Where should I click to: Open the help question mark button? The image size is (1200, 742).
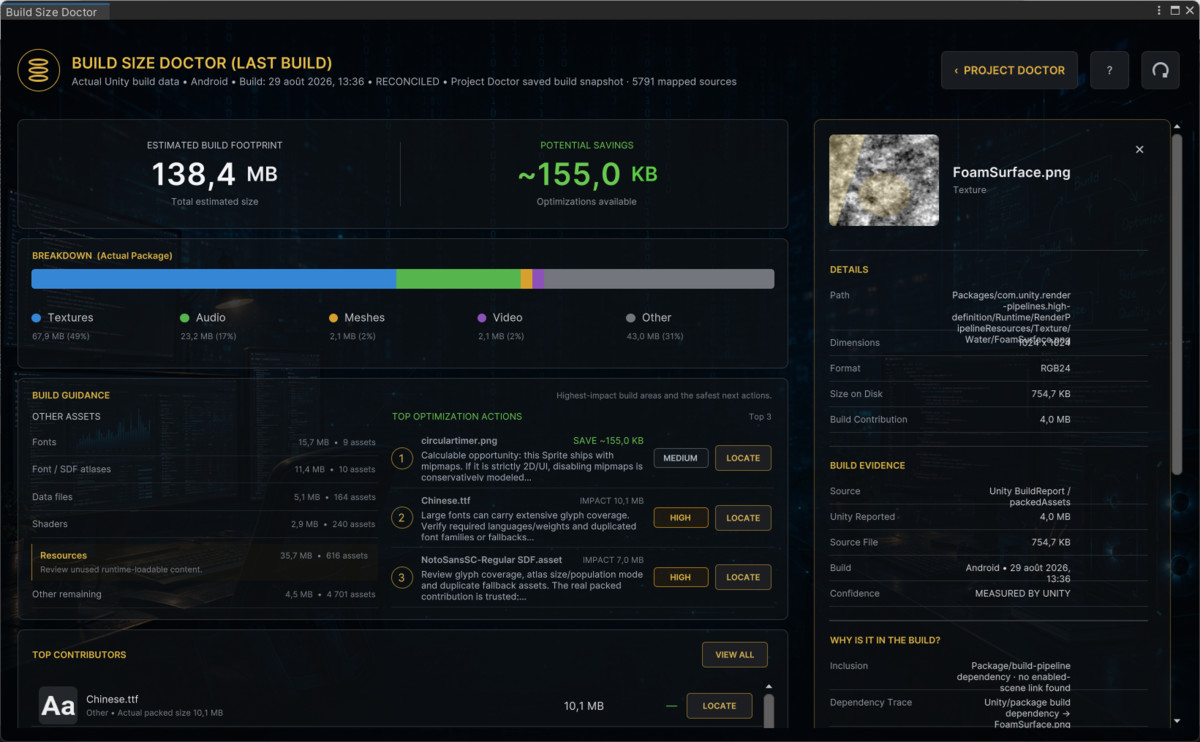coord(1109,70)
